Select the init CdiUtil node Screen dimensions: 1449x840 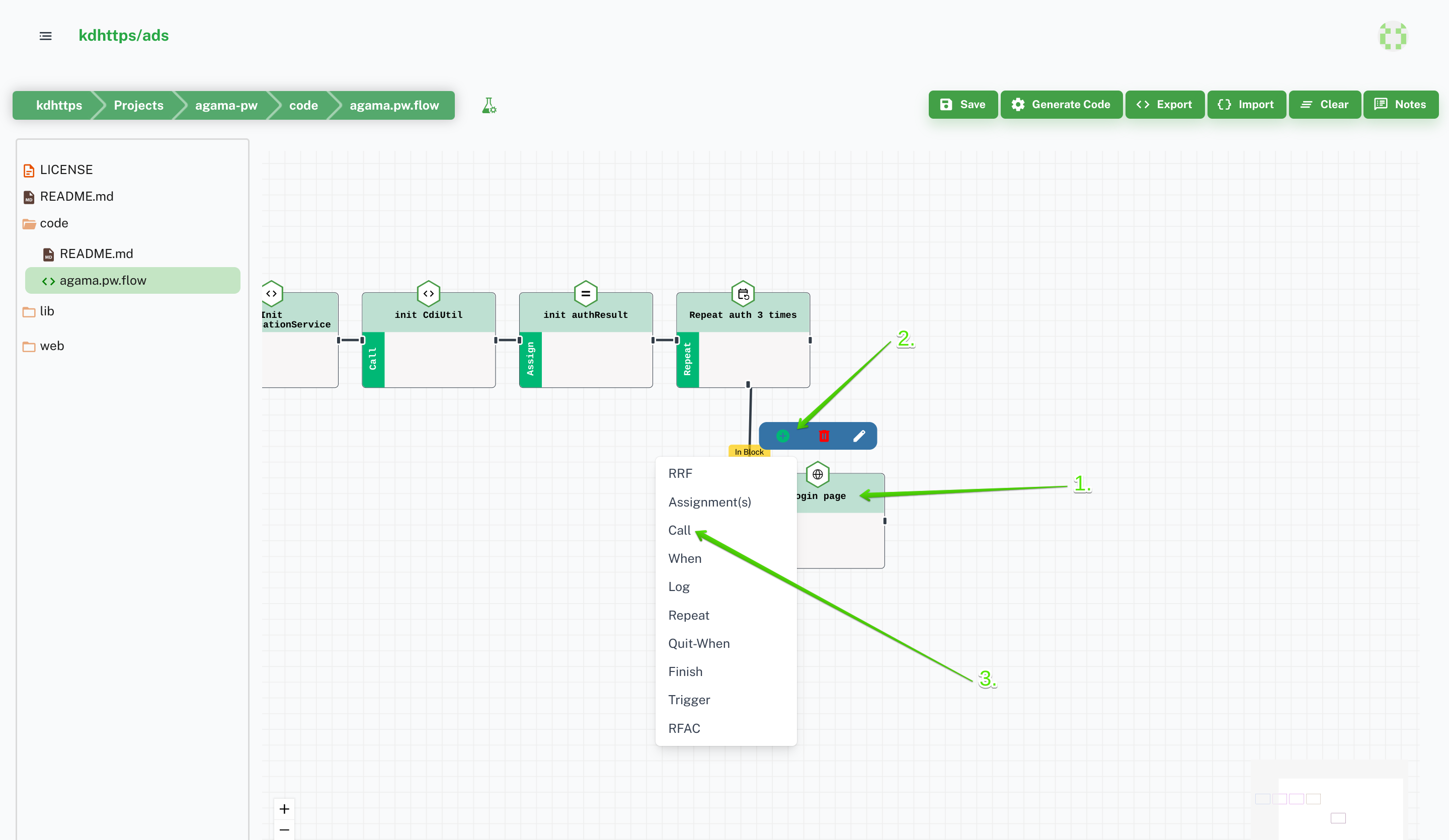(x=428, y=341)
